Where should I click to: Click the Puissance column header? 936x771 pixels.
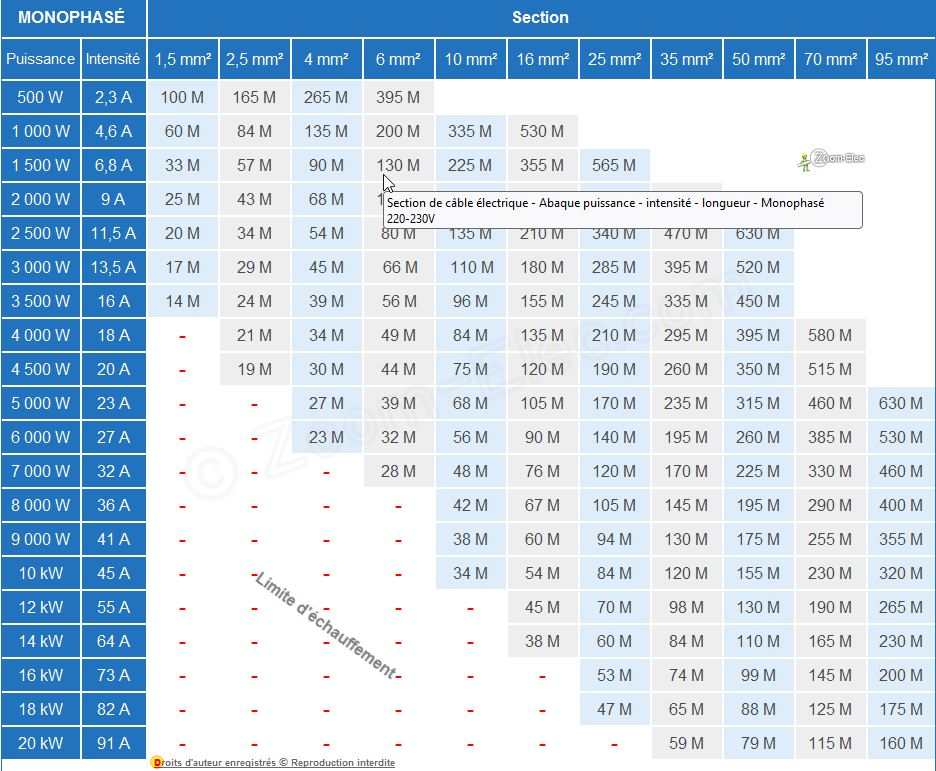point(40,59)
